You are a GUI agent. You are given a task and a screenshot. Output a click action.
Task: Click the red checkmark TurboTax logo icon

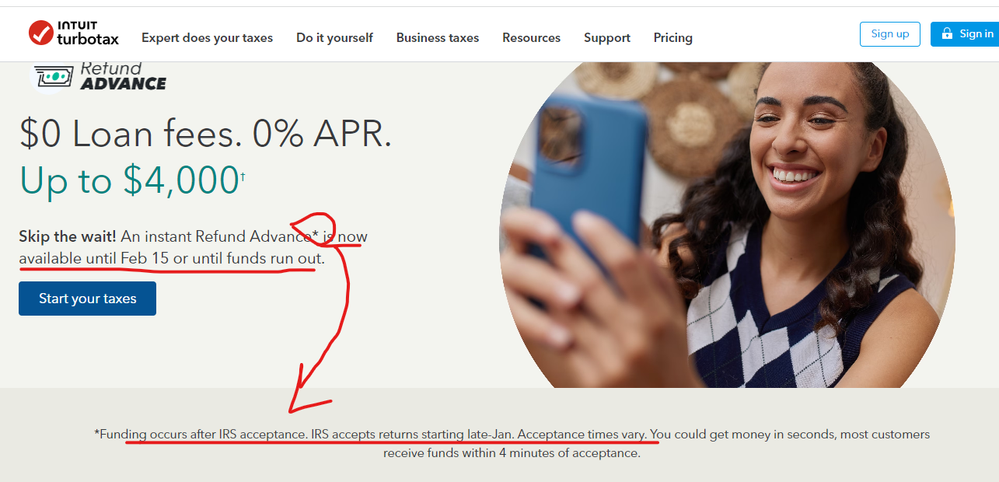pos(41,32)
